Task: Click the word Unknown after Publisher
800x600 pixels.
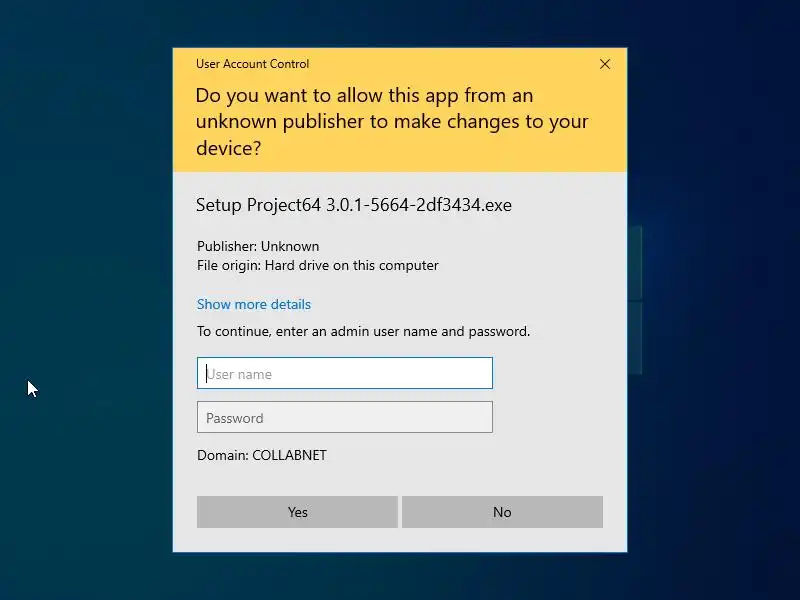Action: click(x=290, y=246)
